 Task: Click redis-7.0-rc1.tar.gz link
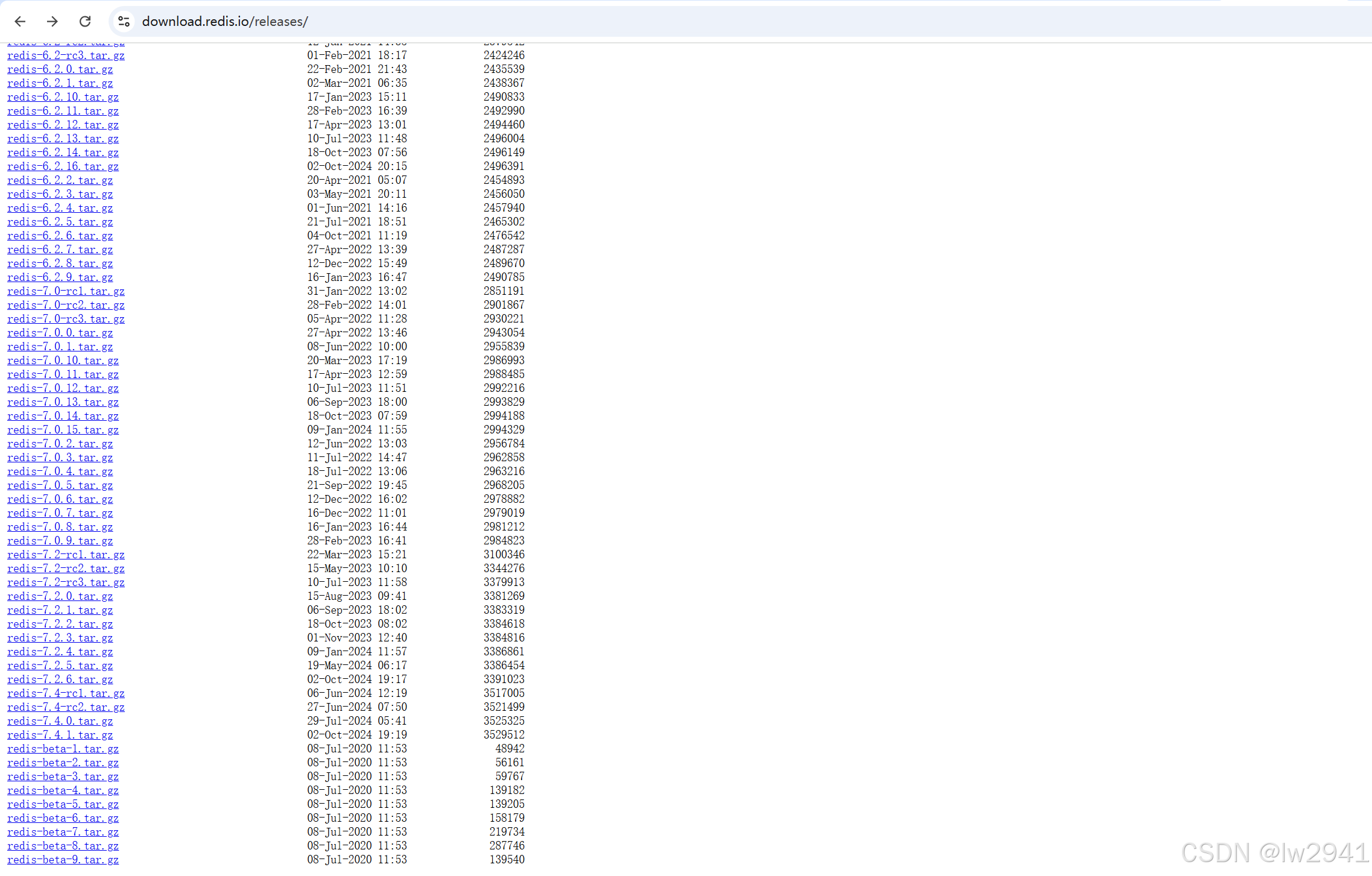(x=66, y=291)
